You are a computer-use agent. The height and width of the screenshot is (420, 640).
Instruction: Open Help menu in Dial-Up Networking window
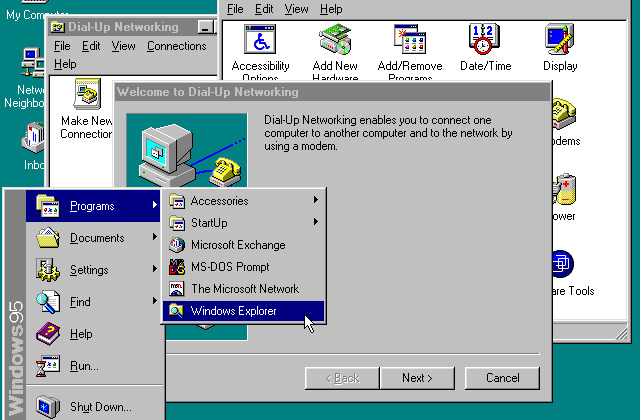pos(65,64)
